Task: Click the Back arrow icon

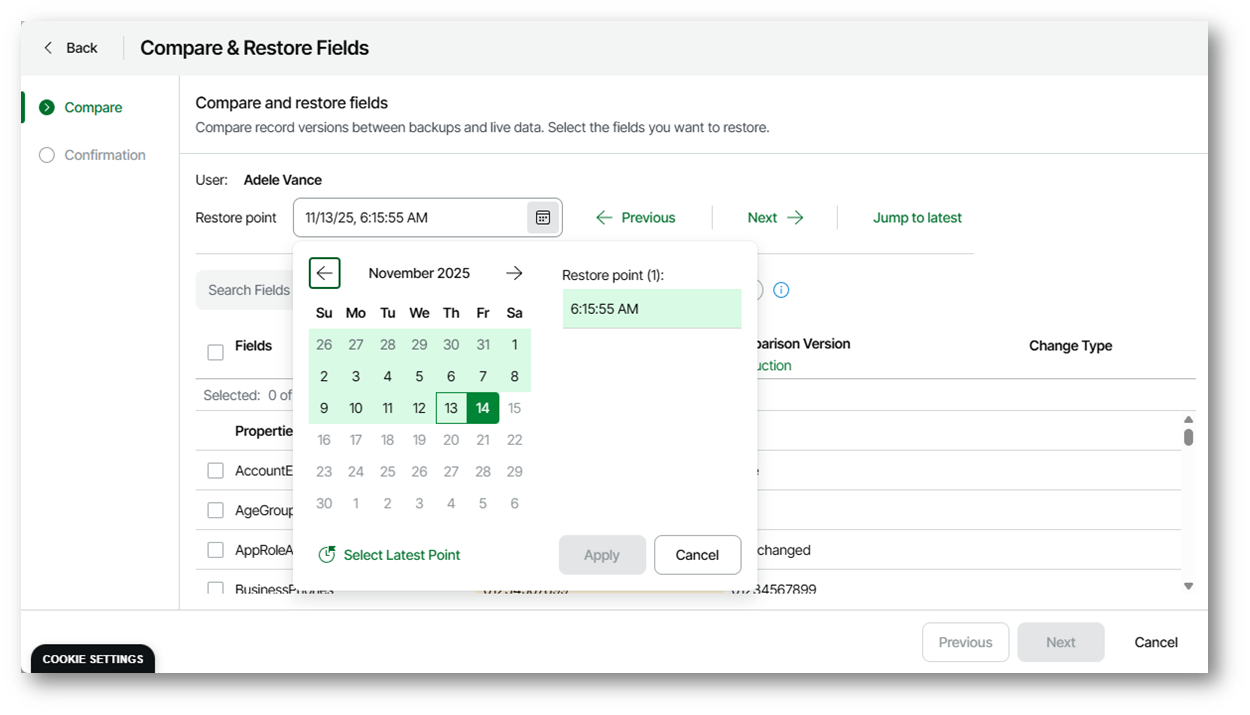Action: [x=48, y=48]
